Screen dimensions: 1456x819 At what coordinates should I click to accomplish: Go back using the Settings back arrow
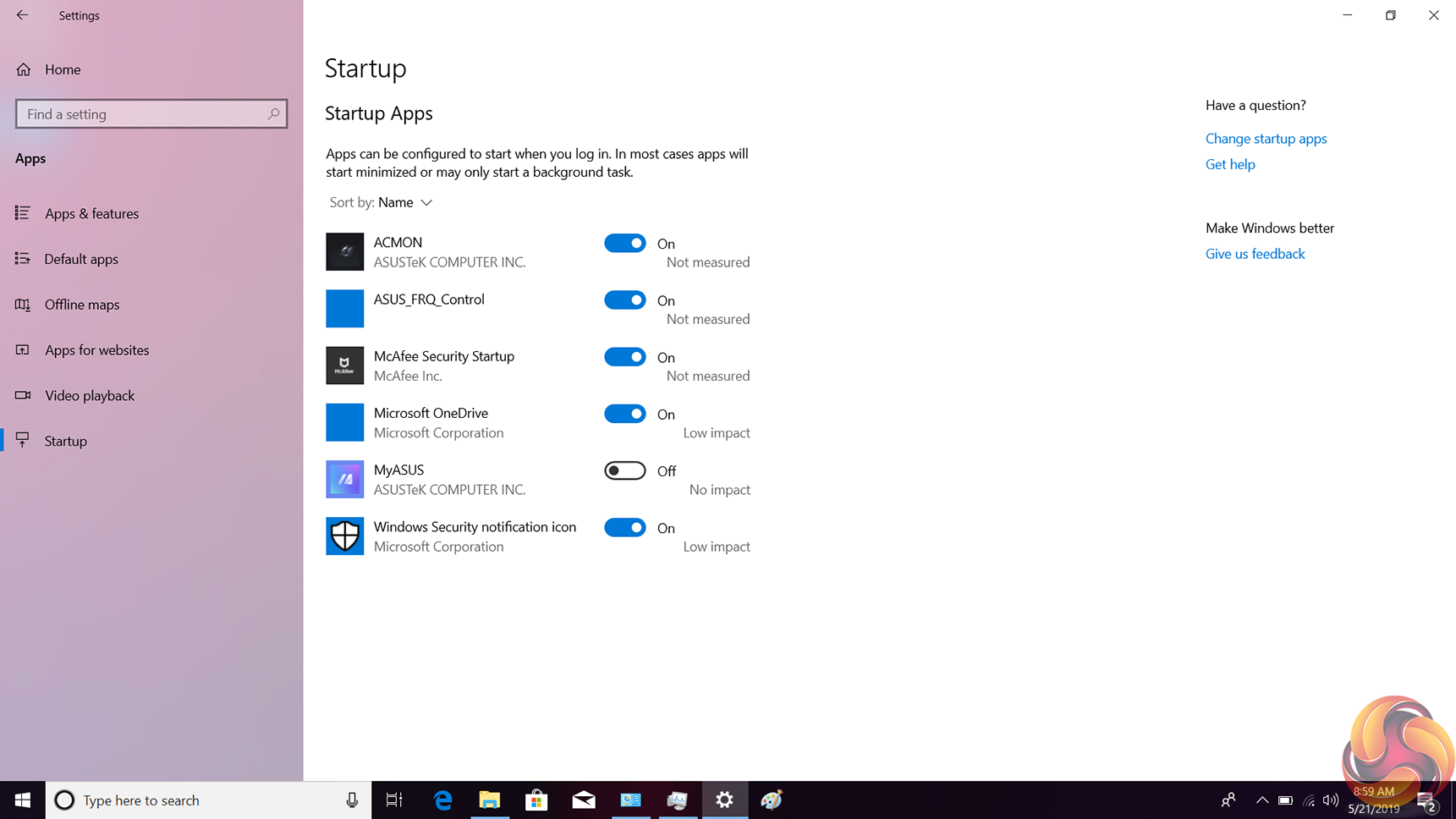[x=22, y=15]
